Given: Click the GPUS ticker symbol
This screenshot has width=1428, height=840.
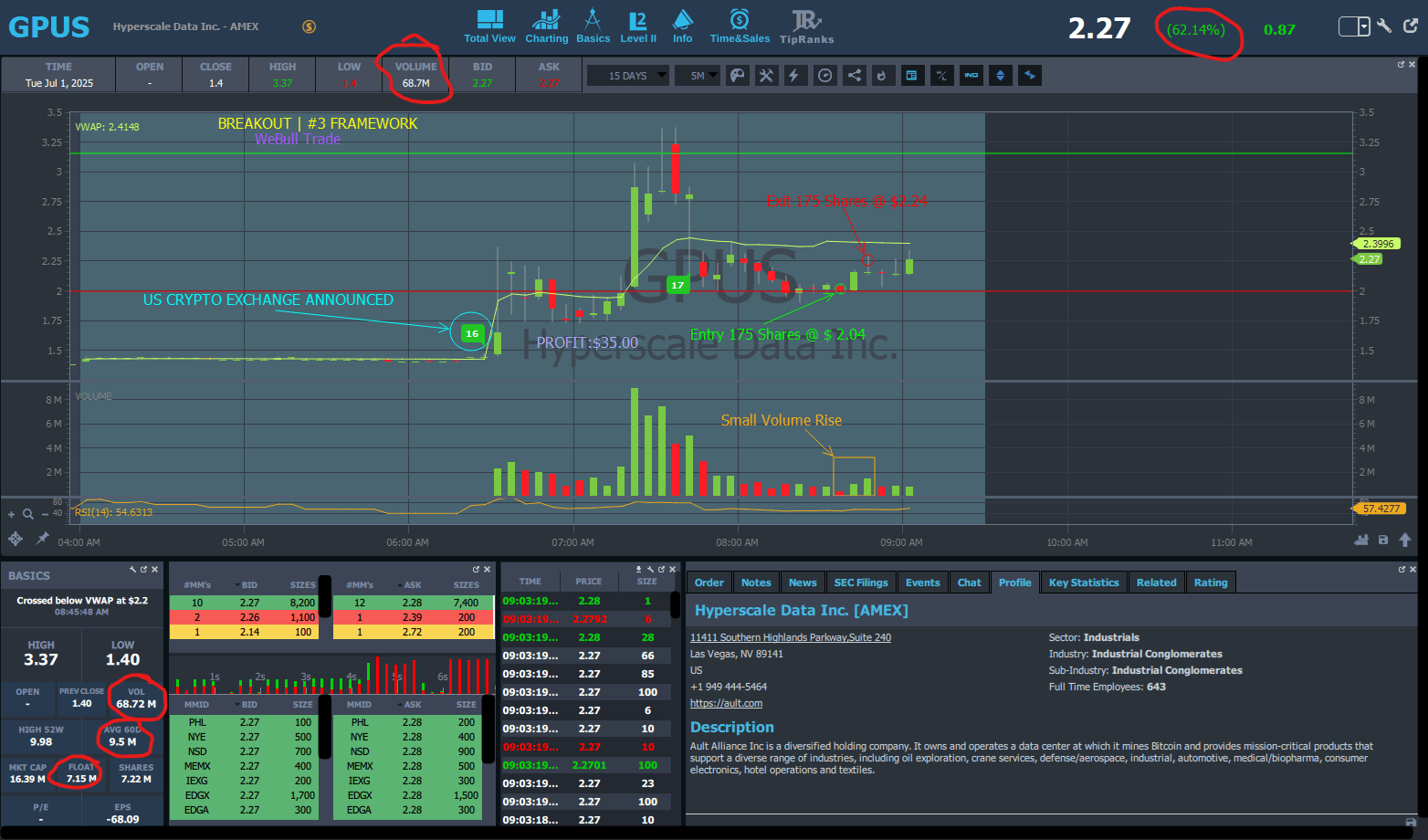Looking at the screenshot, I should [49, 26].
